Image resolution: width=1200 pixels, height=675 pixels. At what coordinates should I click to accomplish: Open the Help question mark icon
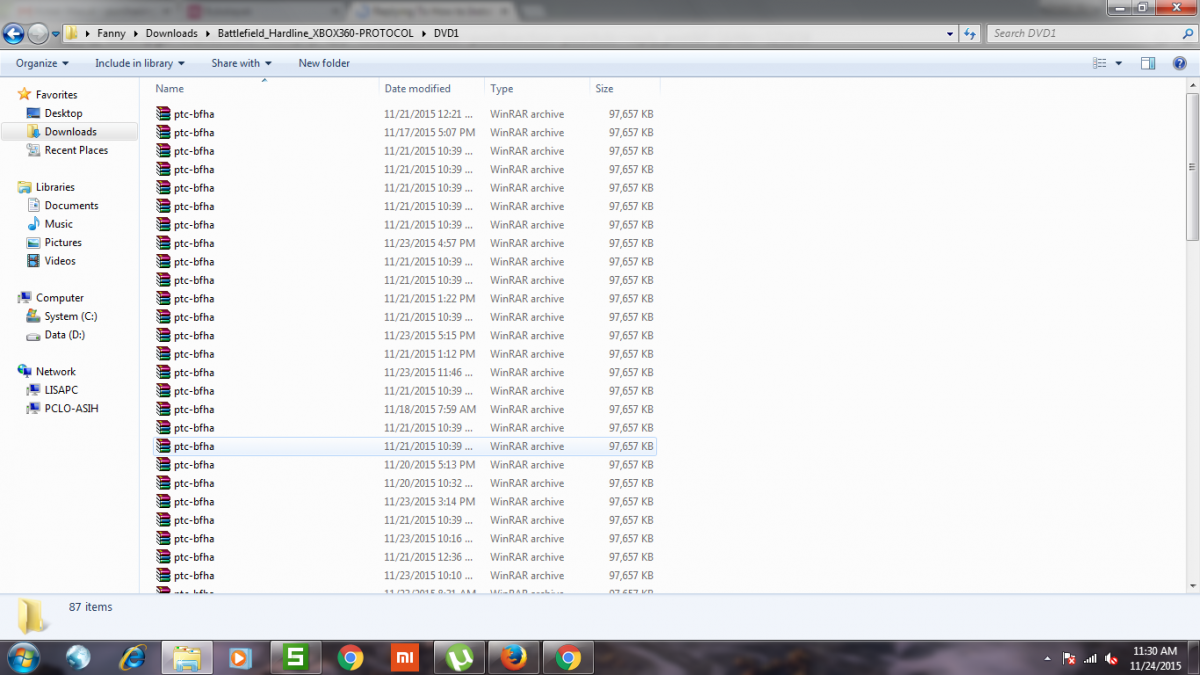click(1180, 63)
